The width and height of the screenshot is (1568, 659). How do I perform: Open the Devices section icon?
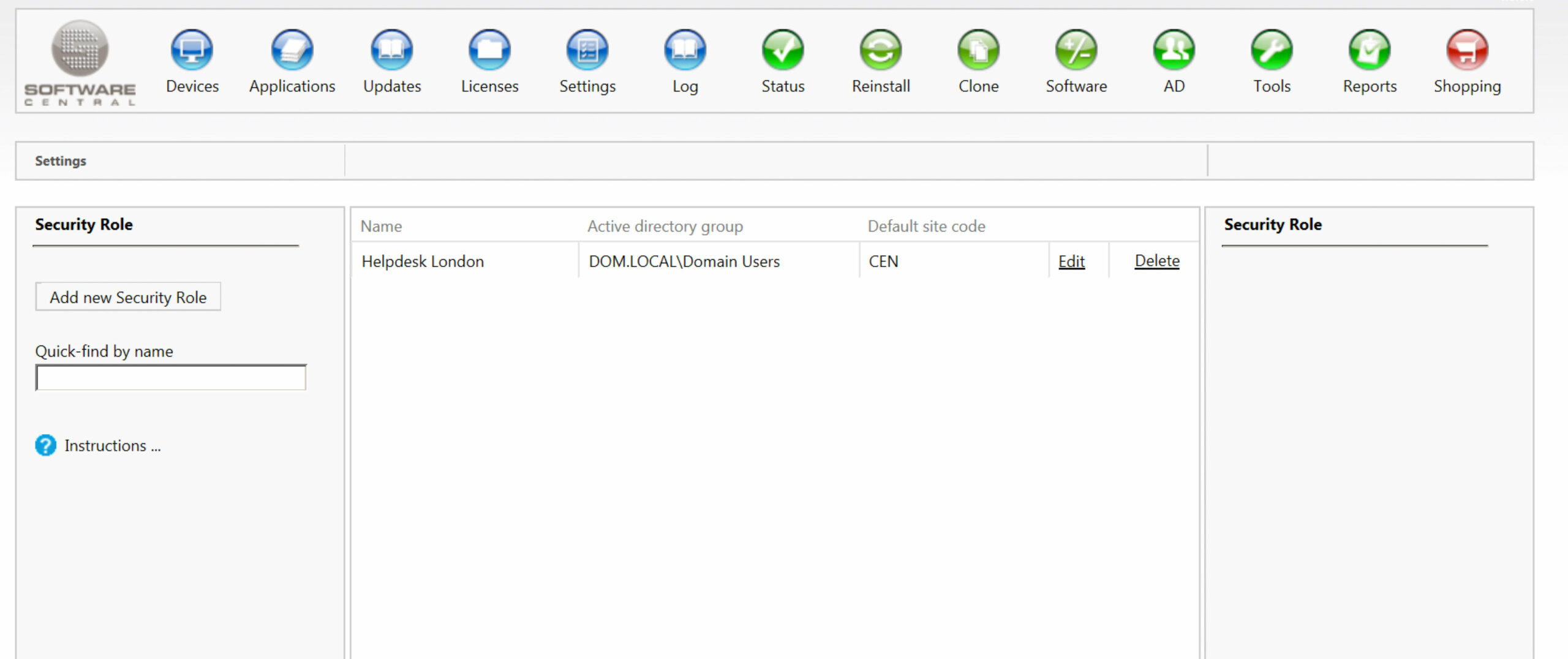[192, 50]
